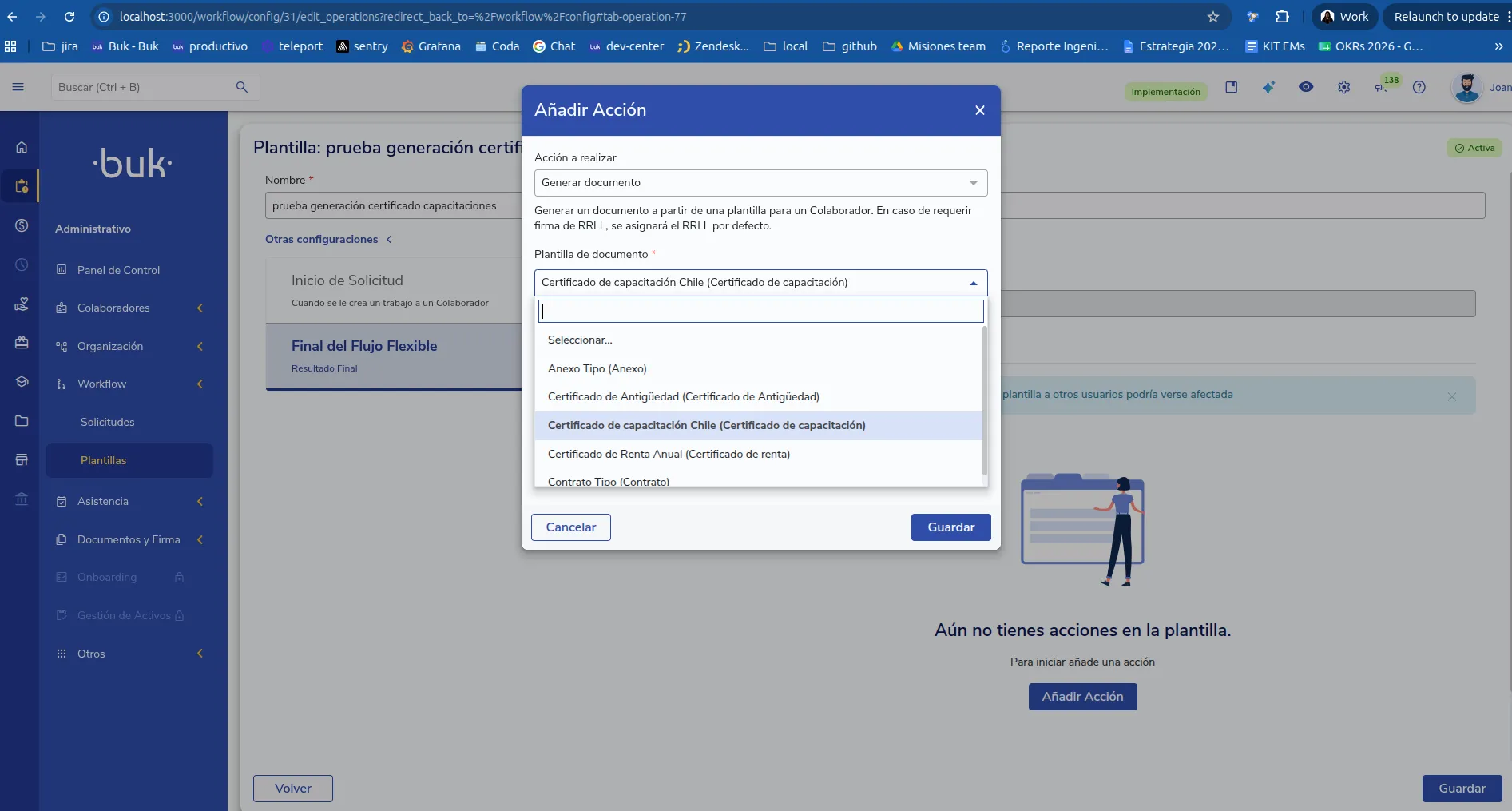Open the Acción a realizar dropdown

click(760, 183)
